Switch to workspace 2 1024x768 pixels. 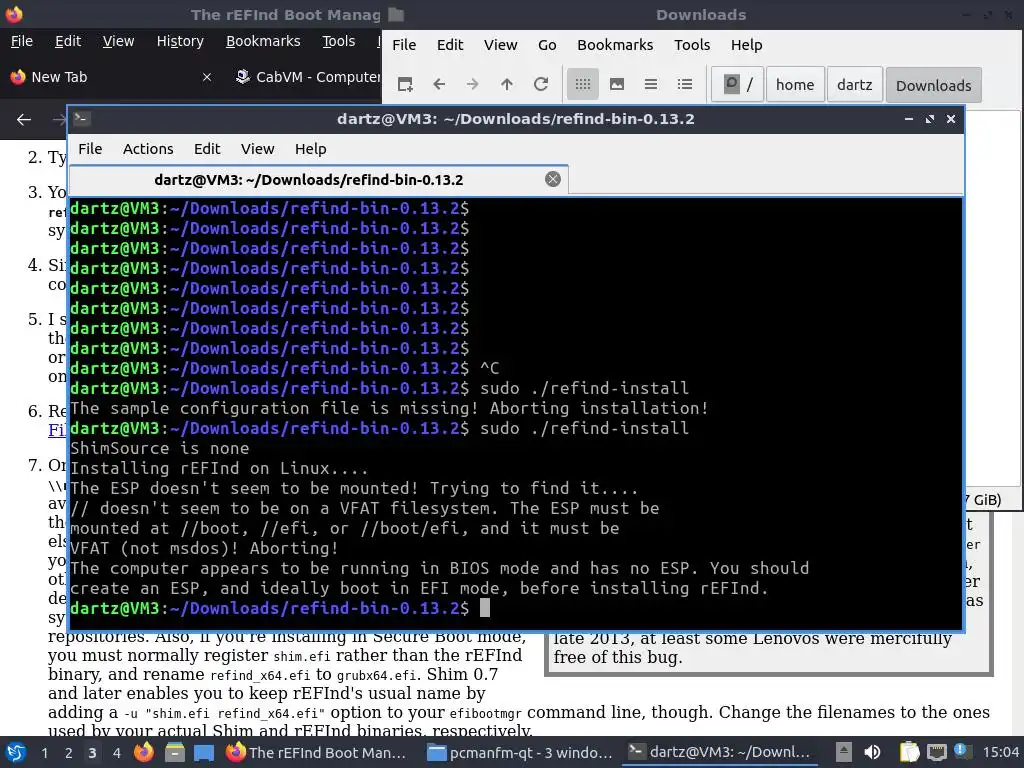coord(68,753)
